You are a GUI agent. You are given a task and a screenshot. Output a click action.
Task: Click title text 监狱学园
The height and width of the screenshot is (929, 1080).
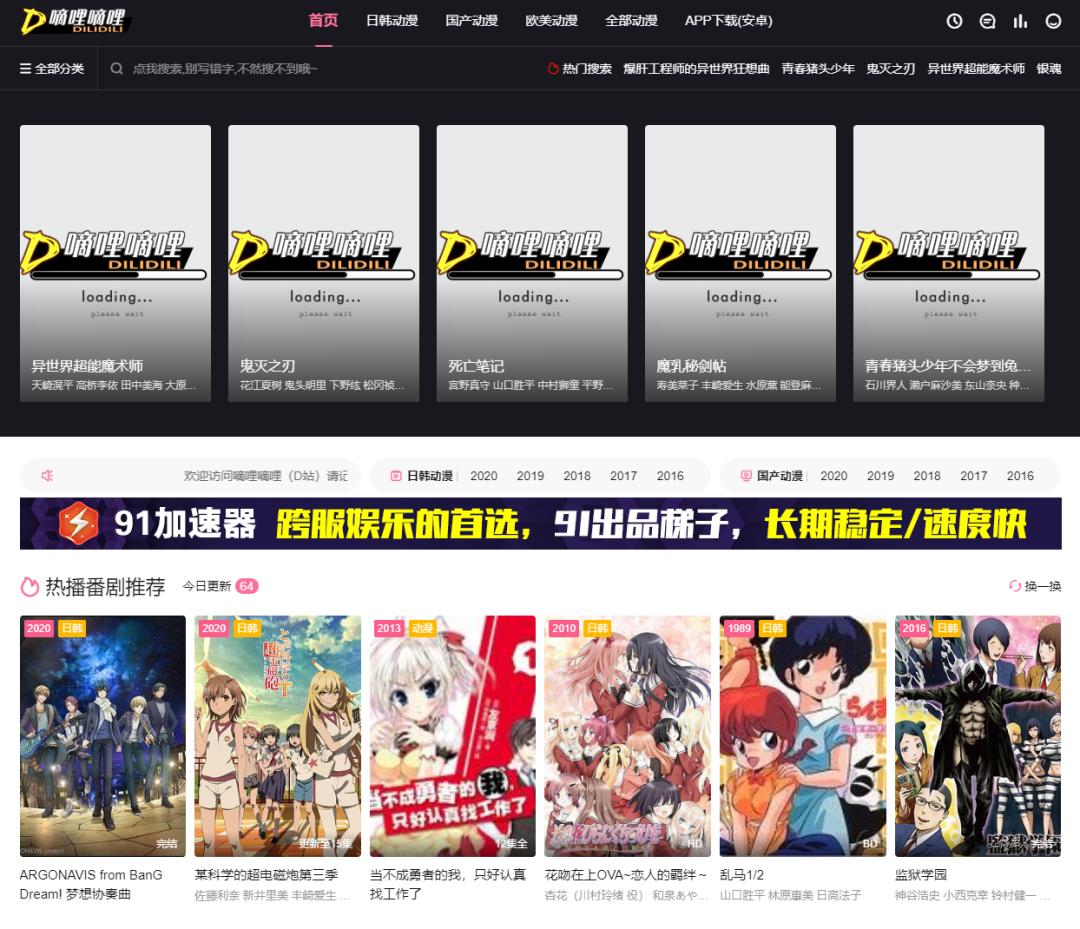click(921, 875)
